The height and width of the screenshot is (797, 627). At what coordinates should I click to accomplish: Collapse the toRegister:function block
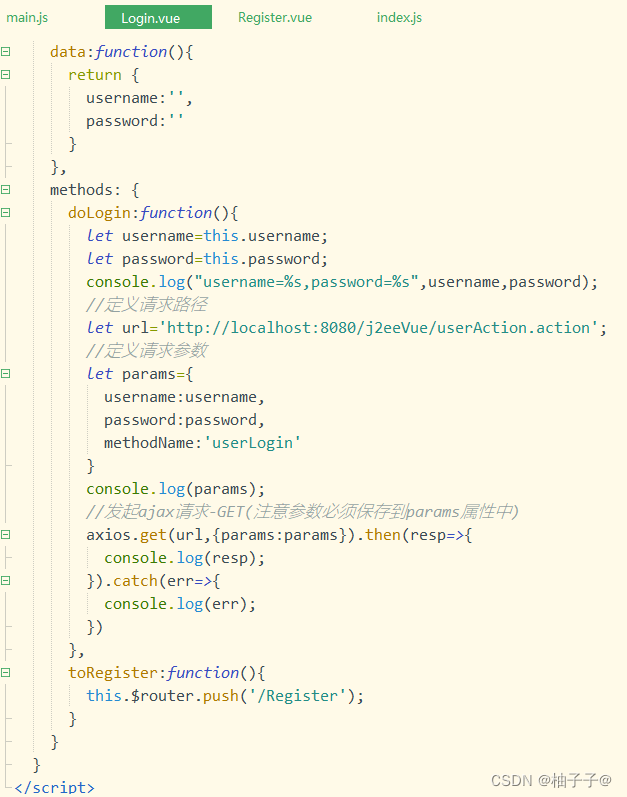point(6,672)
